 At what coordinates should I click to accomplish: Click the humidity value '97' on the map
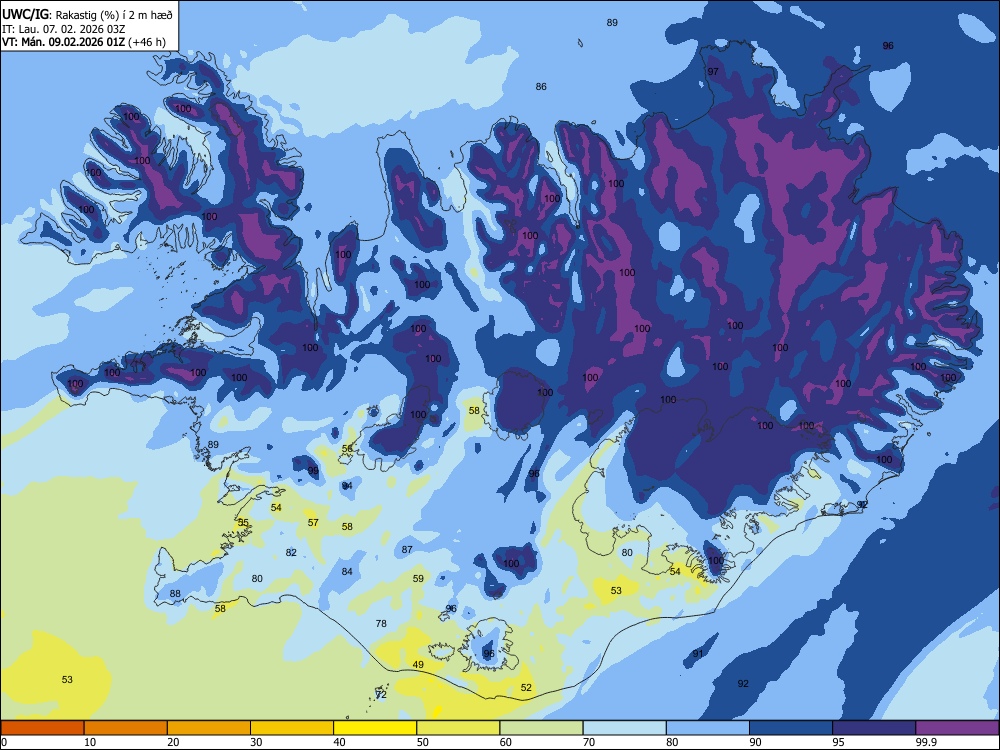tap(713, 71)
